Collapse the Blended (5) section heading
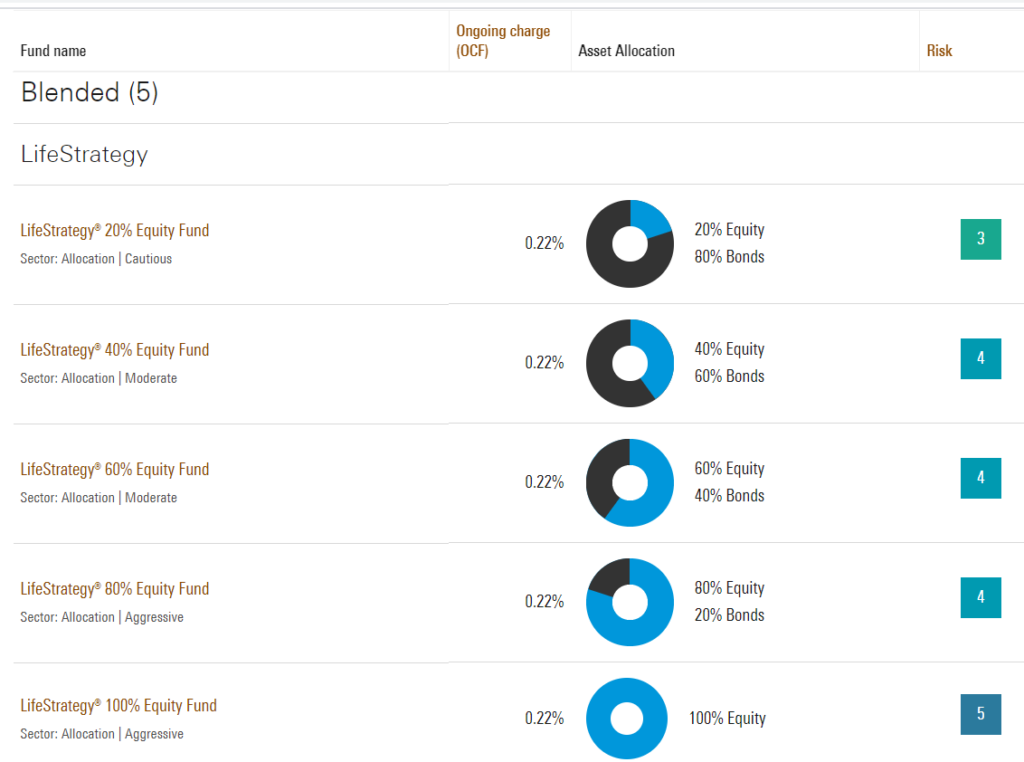 coord(90,93)
